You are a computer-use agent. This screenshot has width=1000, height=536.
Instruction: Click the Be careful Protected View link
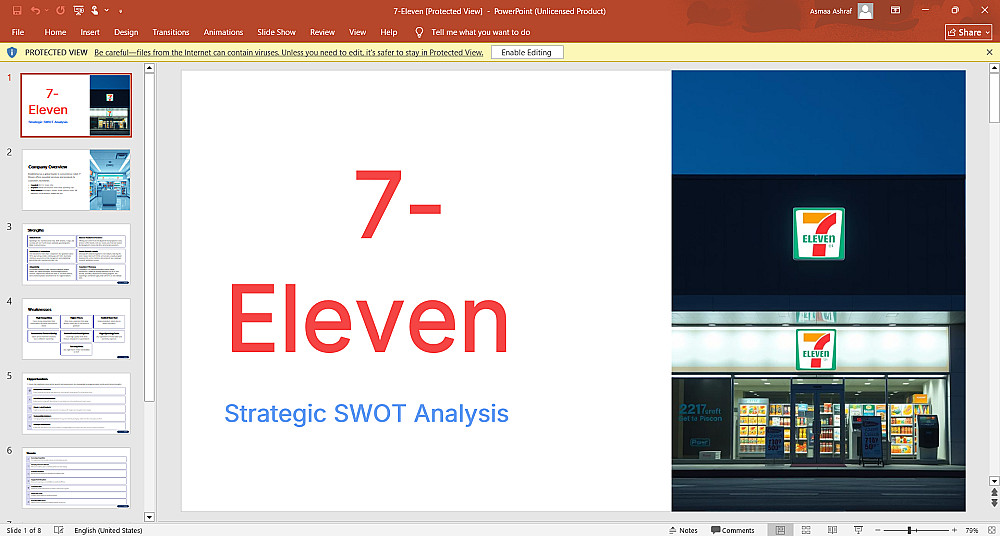pyautogui.click(x=288, y=52)
